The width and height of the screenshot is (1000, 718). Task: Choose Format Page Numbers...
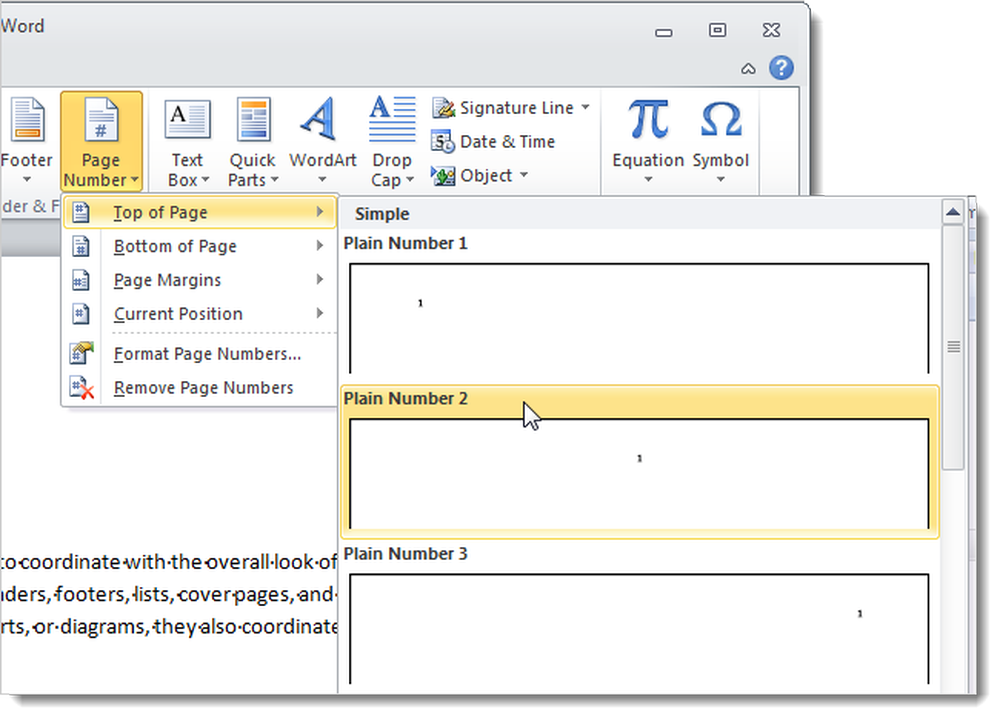pyautogui.click(x=200, y=354)
